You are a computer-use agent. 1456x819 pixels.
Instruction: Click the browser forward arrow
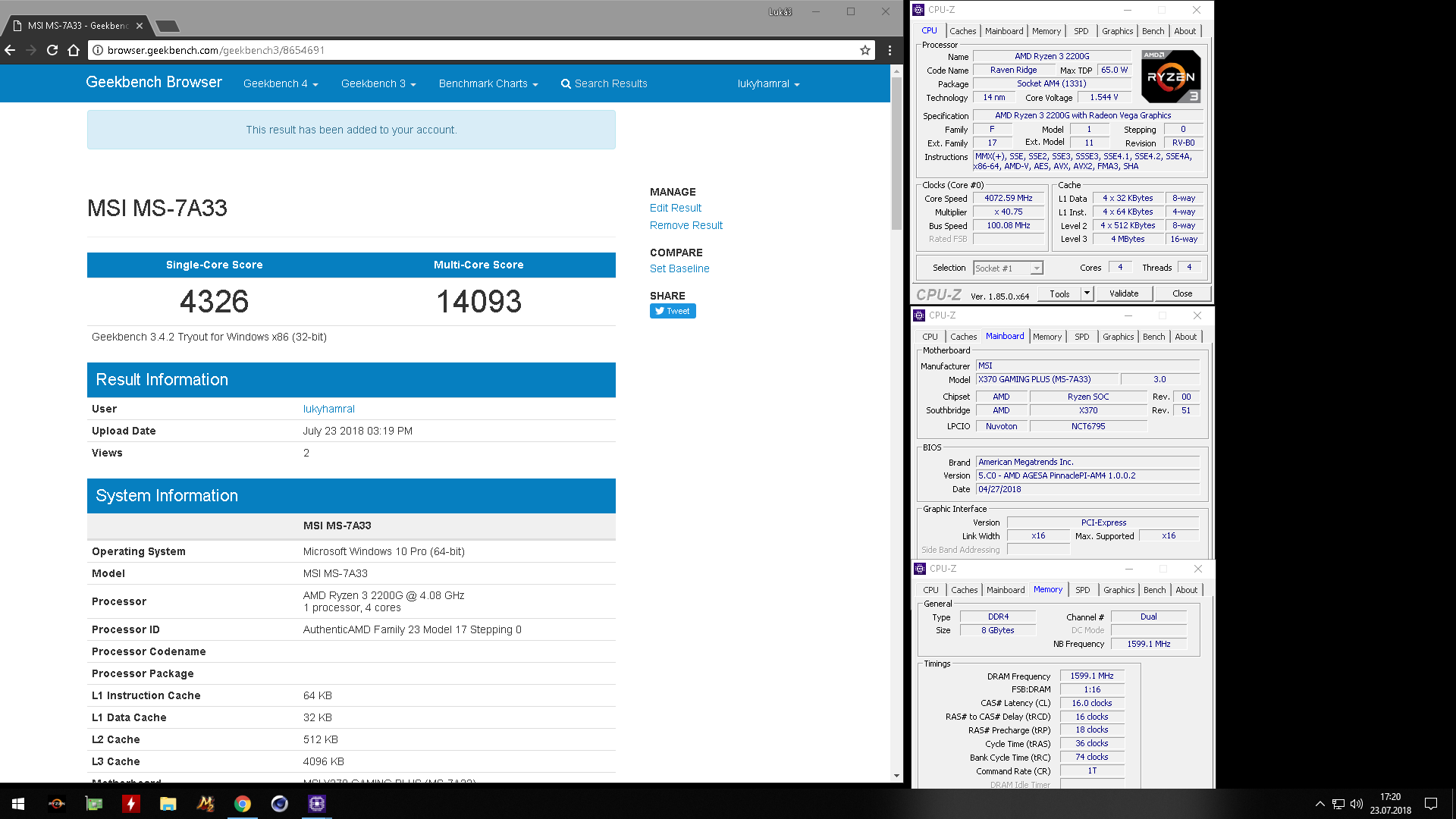31,50
